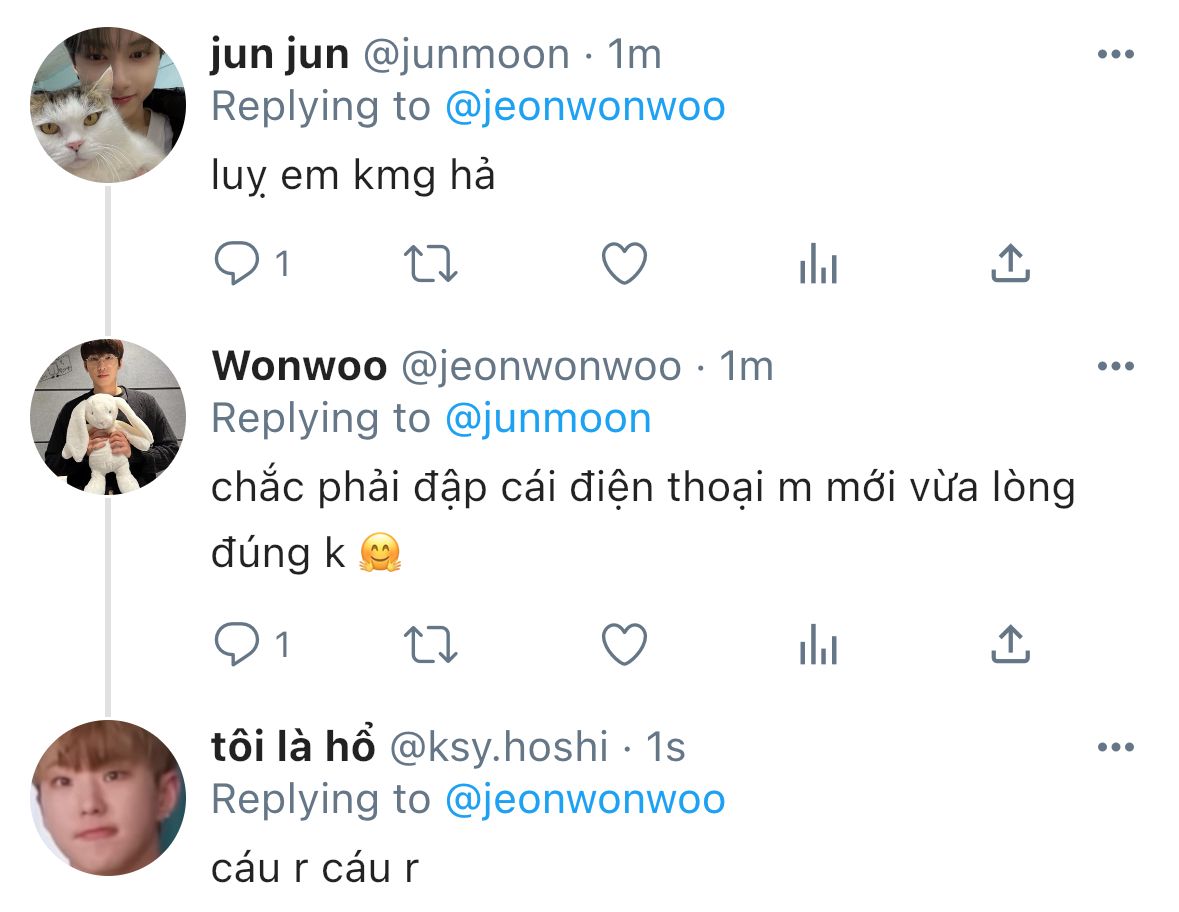Screen dimensions: 1179x912
Task: Open Wonwoo's profile picture with bunny plush
Action: pos(108,417)
